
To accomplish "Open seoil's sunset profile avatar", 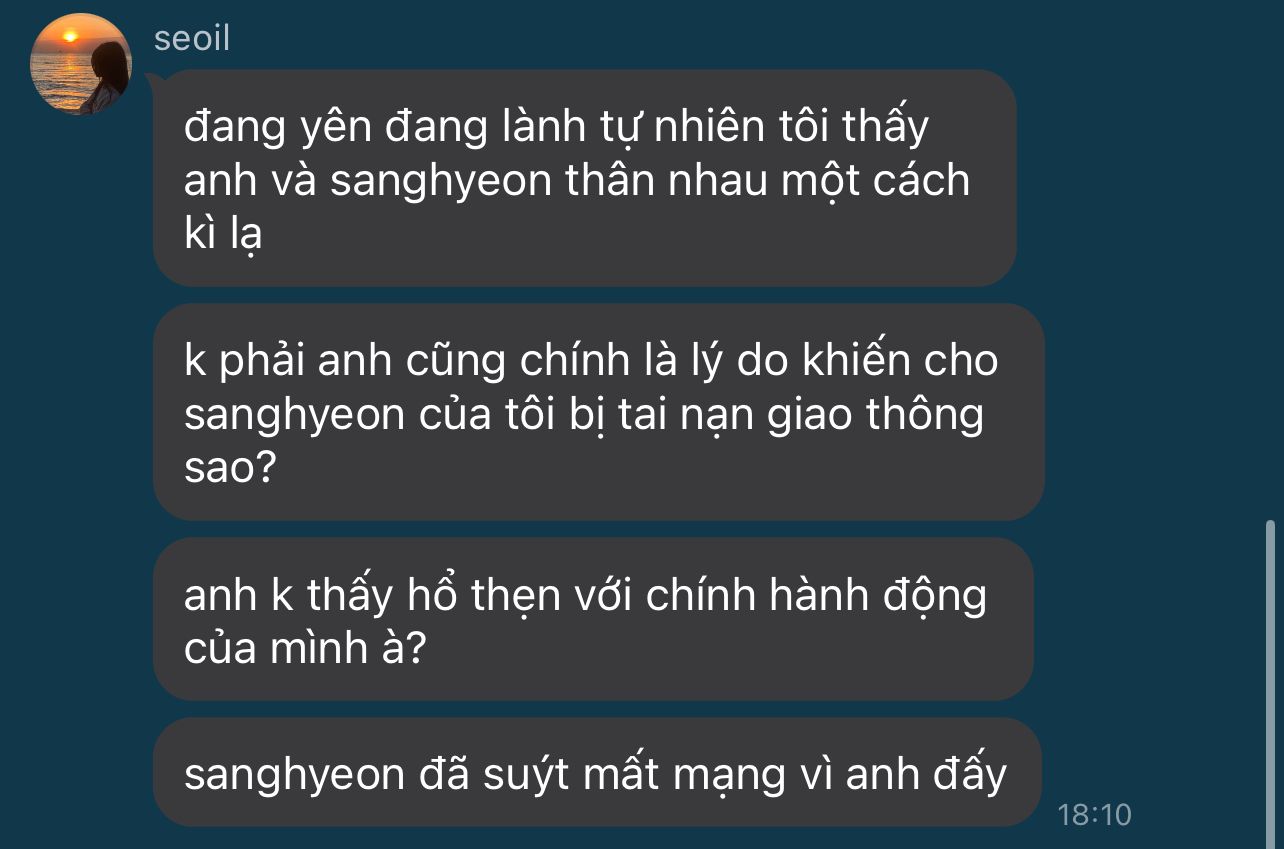I will pos(82,64).
